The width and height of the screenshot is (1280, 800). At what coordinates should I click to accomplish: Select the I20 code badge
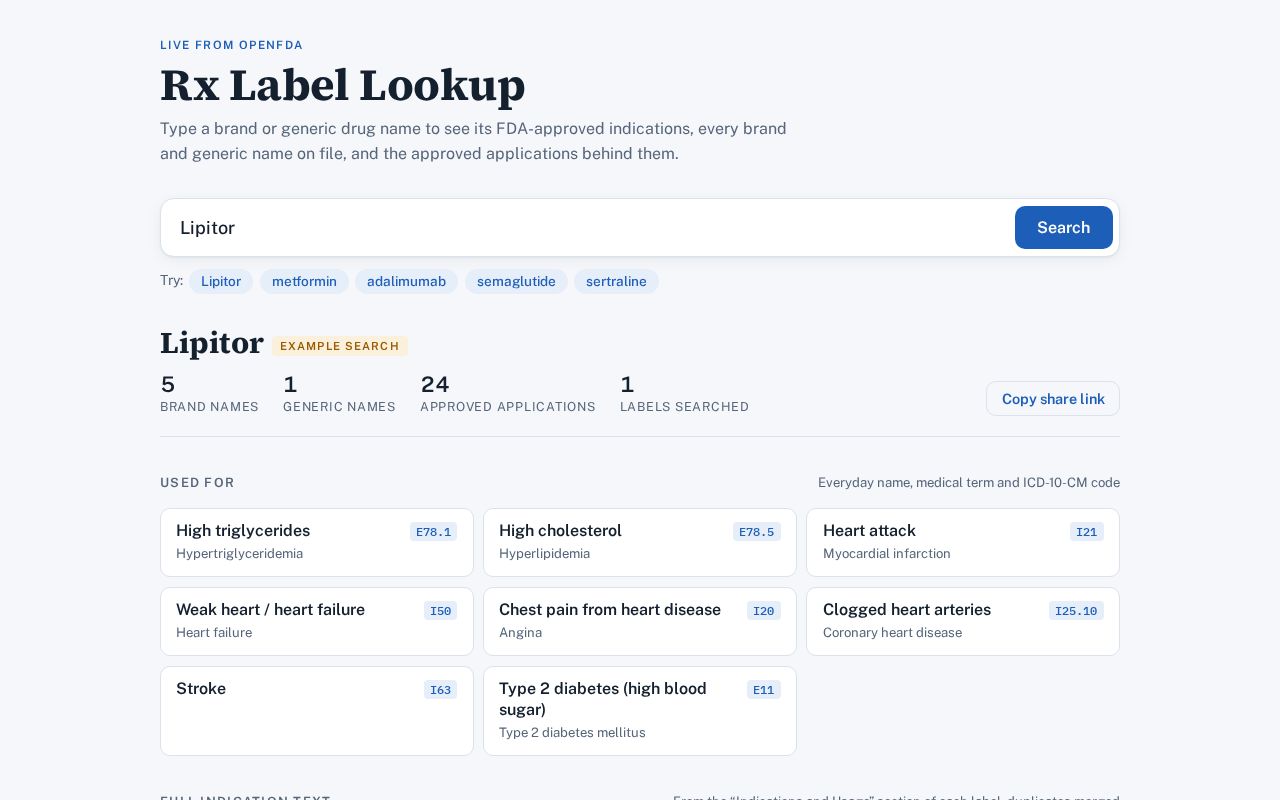point(764,611)
